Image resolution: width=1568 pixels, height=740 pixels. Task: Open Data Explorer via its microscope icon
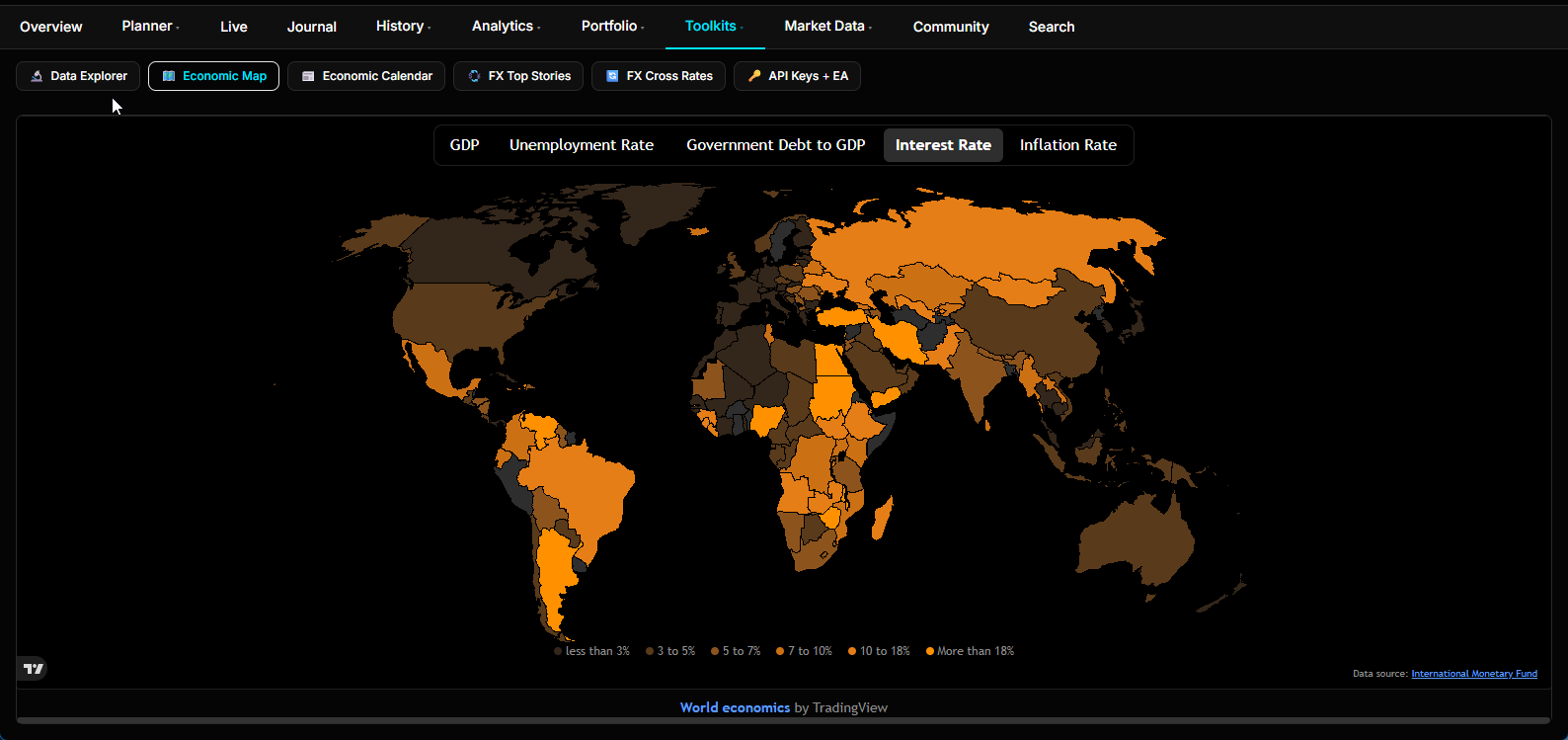pyautogui.click(x=37, y=76)
